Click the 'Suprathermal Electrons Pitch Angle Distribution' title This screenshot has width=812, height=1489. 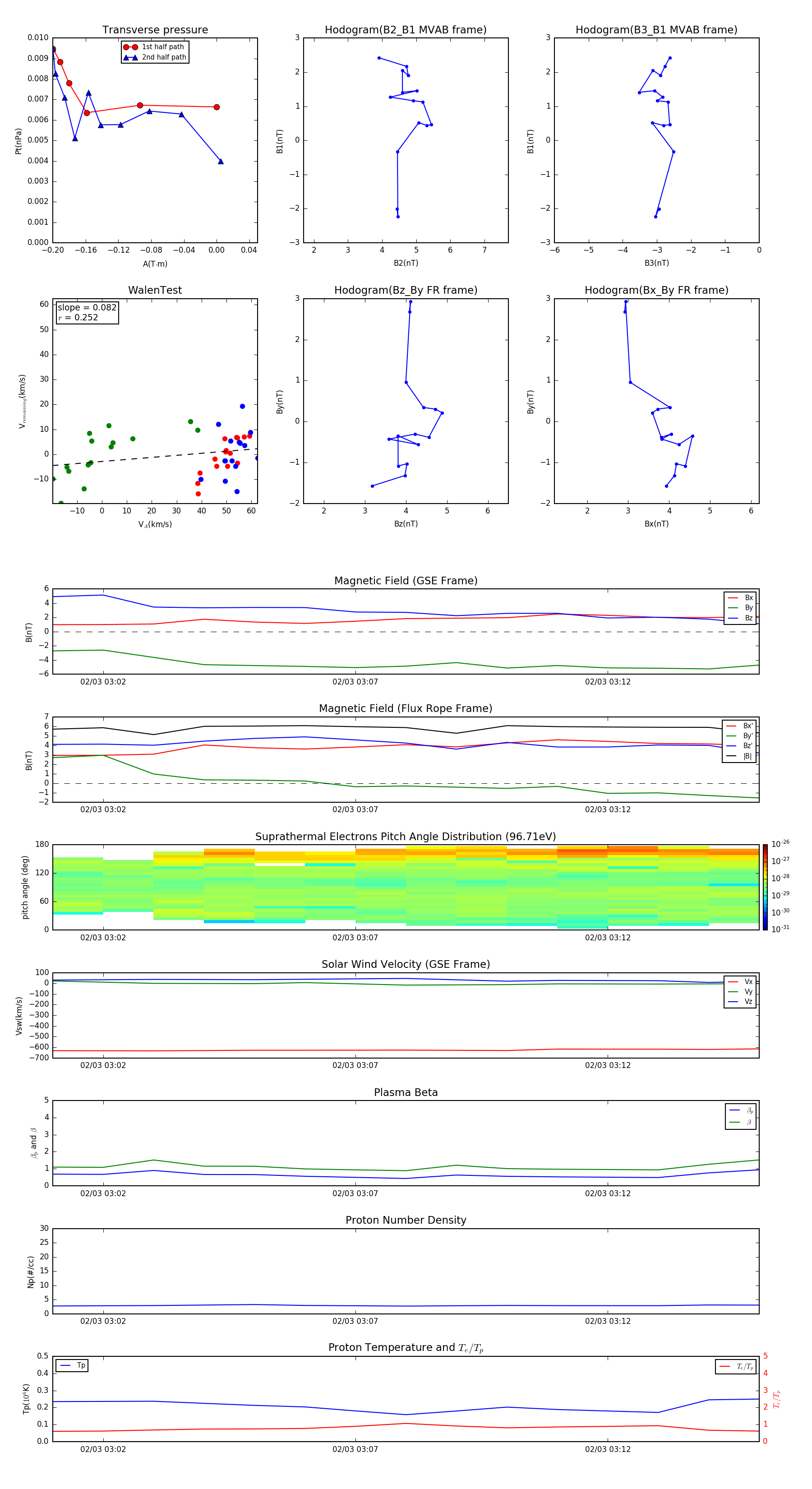[406, 837]
